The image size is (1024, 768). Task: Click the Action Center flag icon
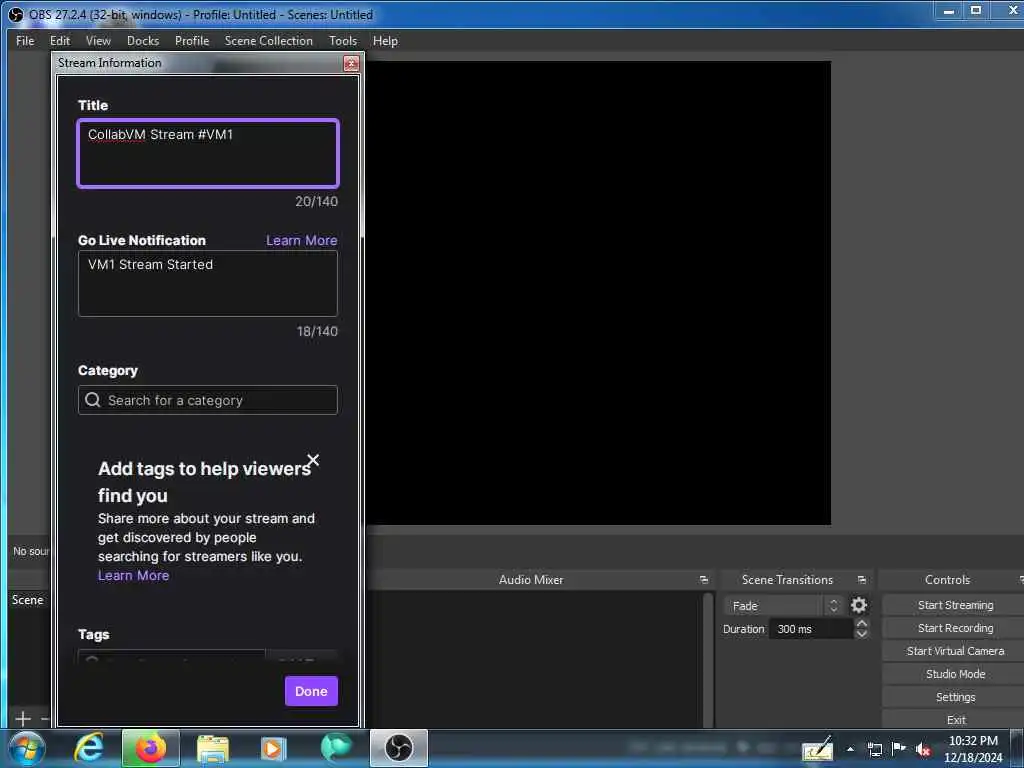pyautogui.click(x=899, y=749)
